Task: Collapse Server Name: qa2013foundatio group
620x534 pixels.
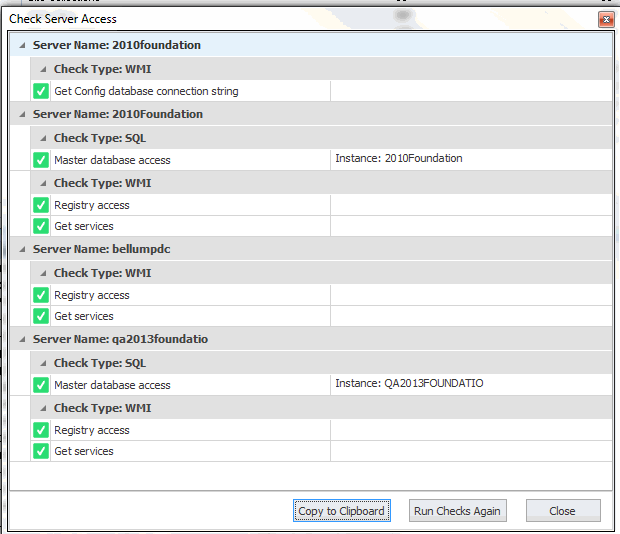Action: tap(23, 340)
